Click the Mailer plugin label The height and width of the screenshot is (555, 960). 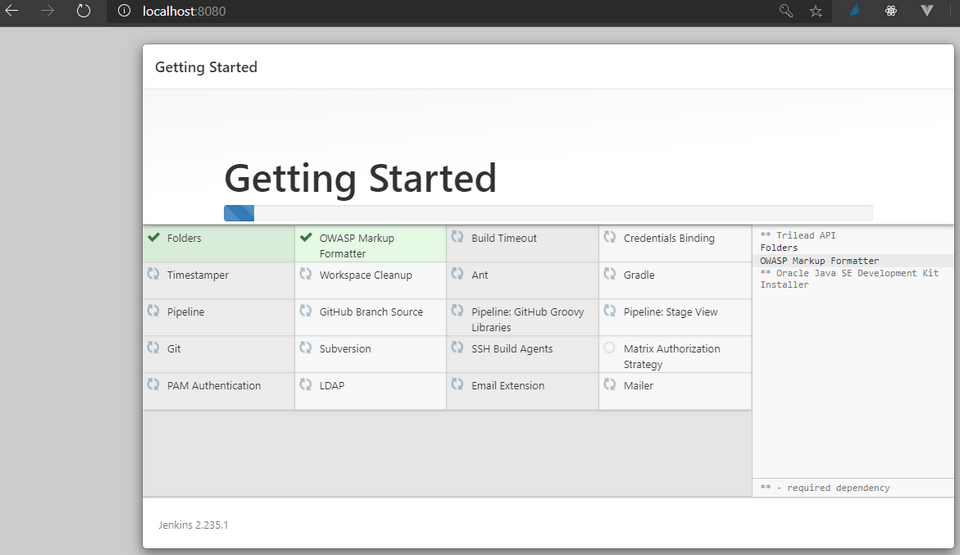[639, 385]
